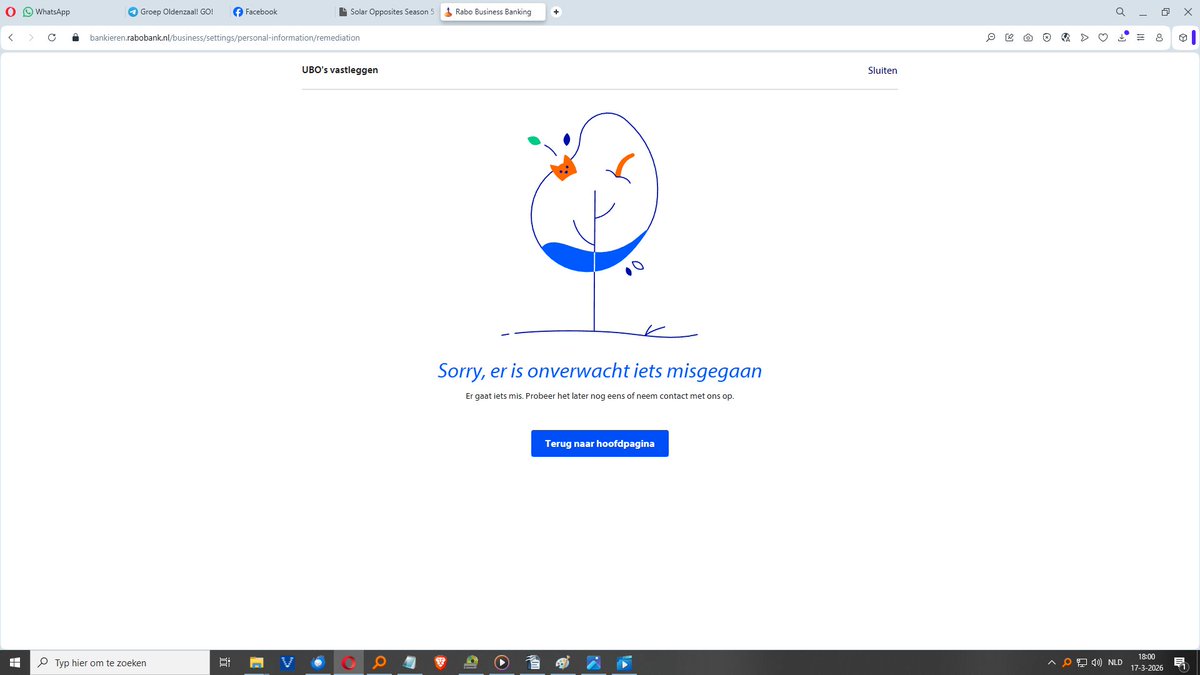Open the ad blocker shield icon
This screenshot has width=1200, height=675.
(1046, 37)
